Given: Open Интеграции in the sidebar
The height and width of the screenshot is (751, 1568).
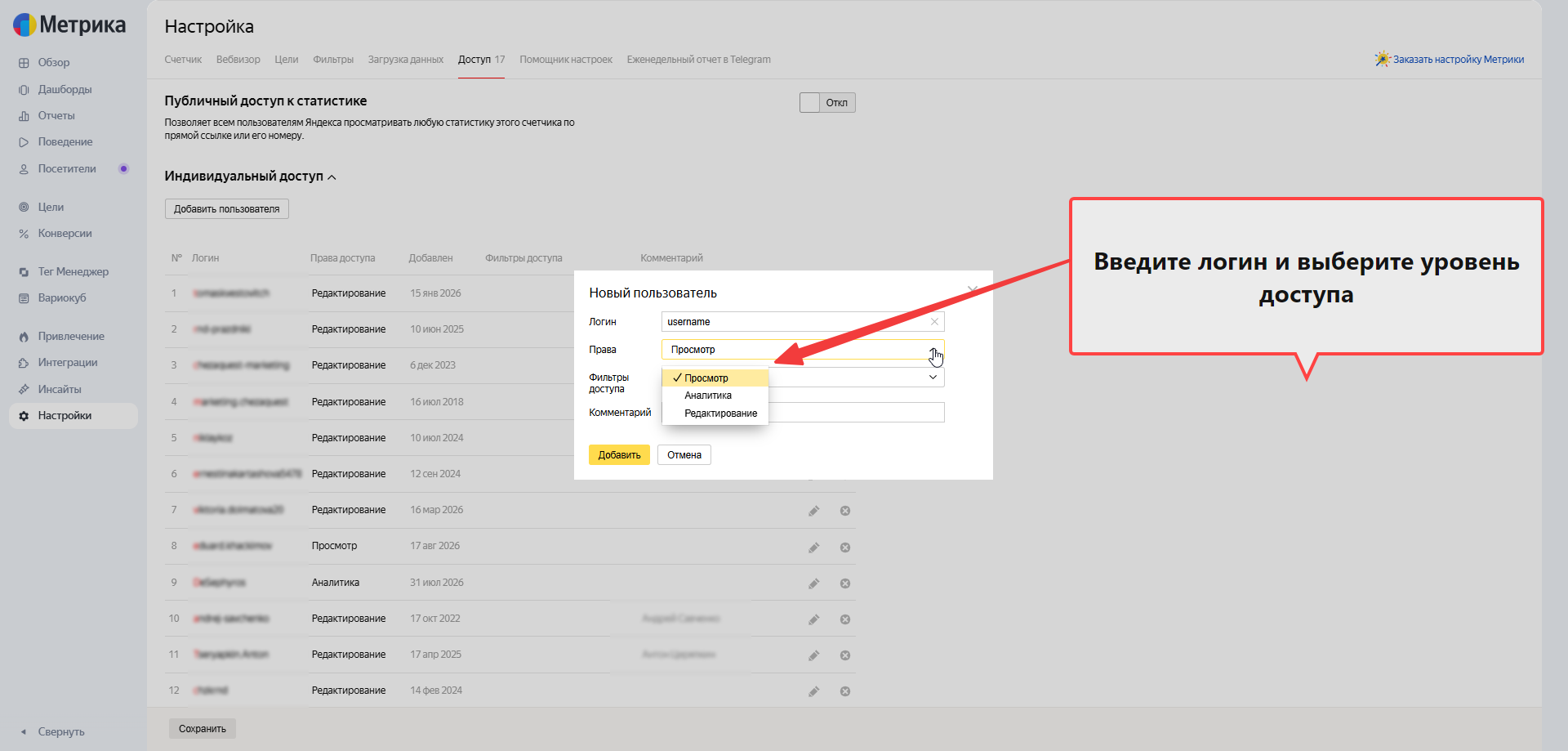Looking at the screenshot, I should (x=68, y=363).
